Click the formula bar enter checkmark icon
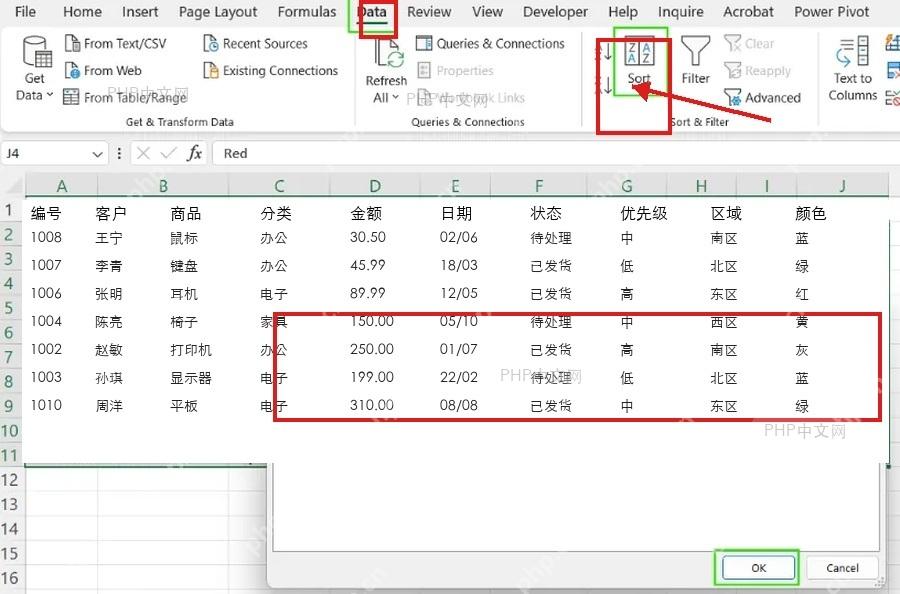 (x=168, y=153)
